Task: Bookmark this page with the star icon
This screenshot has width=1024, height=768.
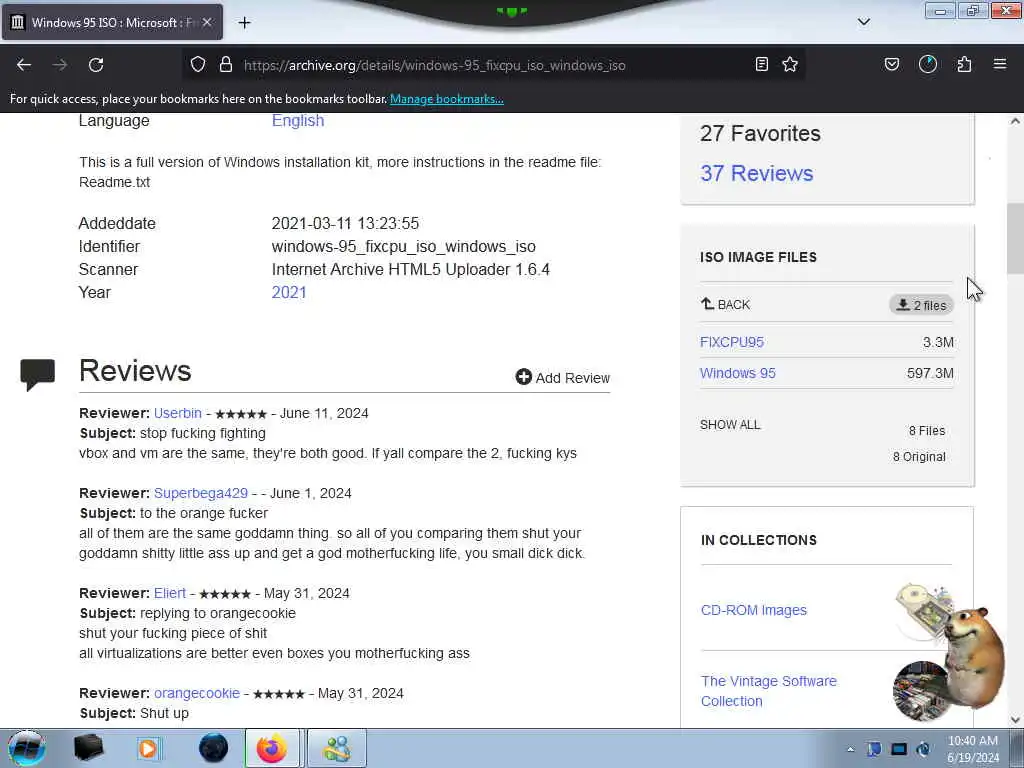Action: point(790,65)
